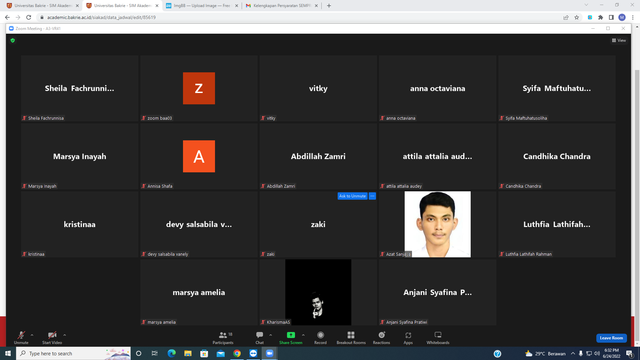The width and height of the screenshot is (640, 360).
Task: Close the ImgBB browser tab
Action: 236,6
